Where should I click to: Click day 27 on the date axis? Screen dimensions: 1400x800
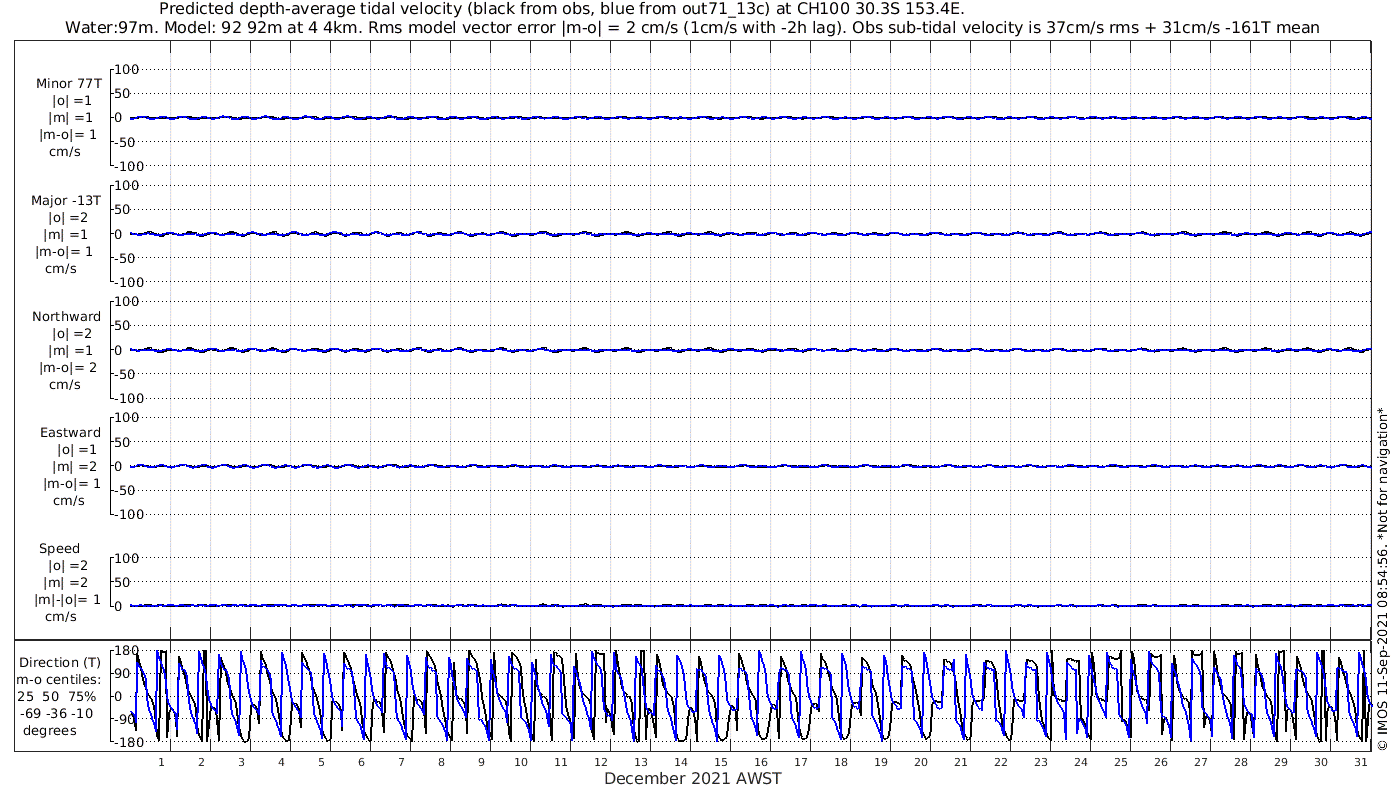[x=1201, y=762]
